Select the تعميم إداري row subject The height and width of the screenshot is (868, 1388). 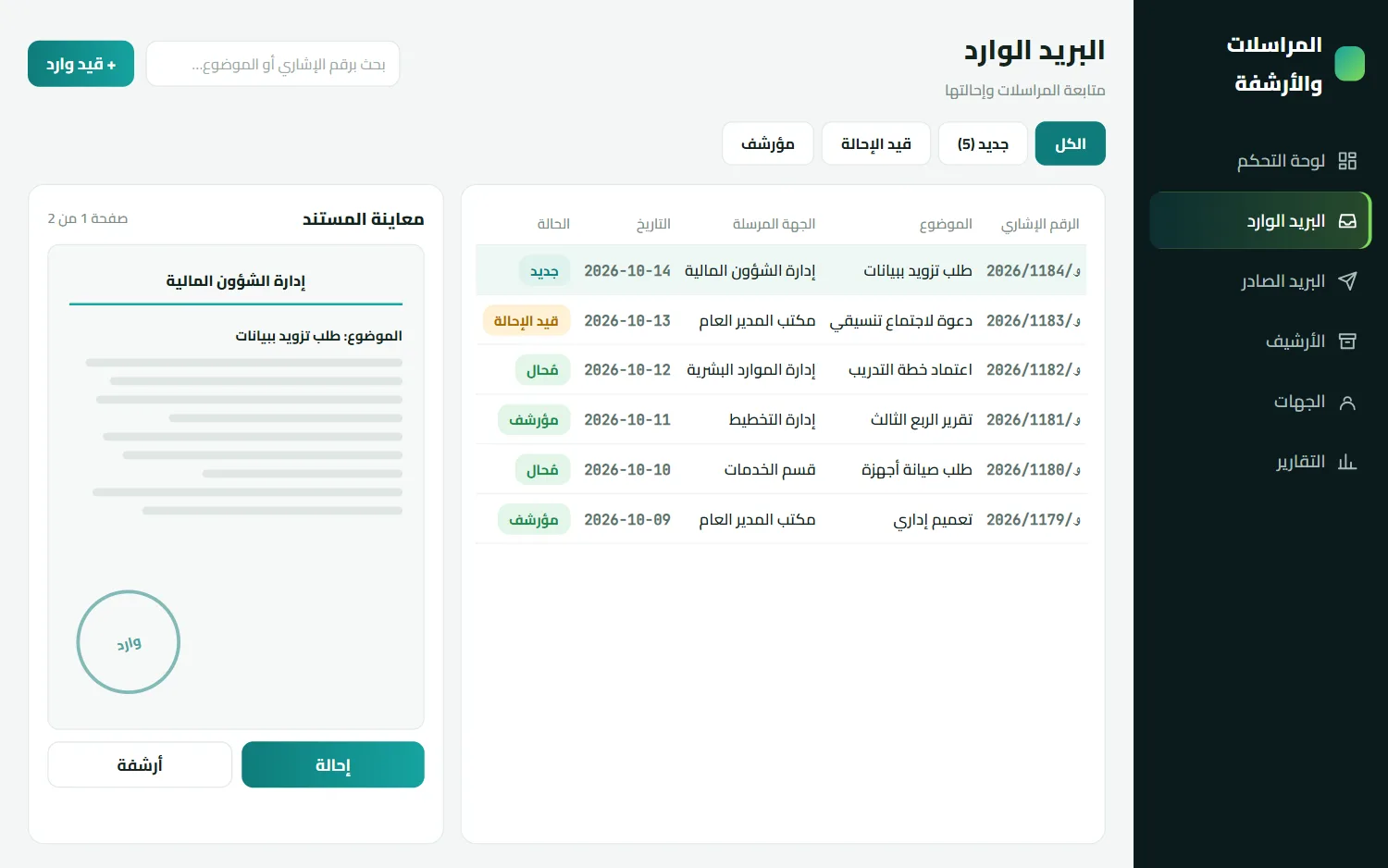pyautogui.click(x=933, y=520)
